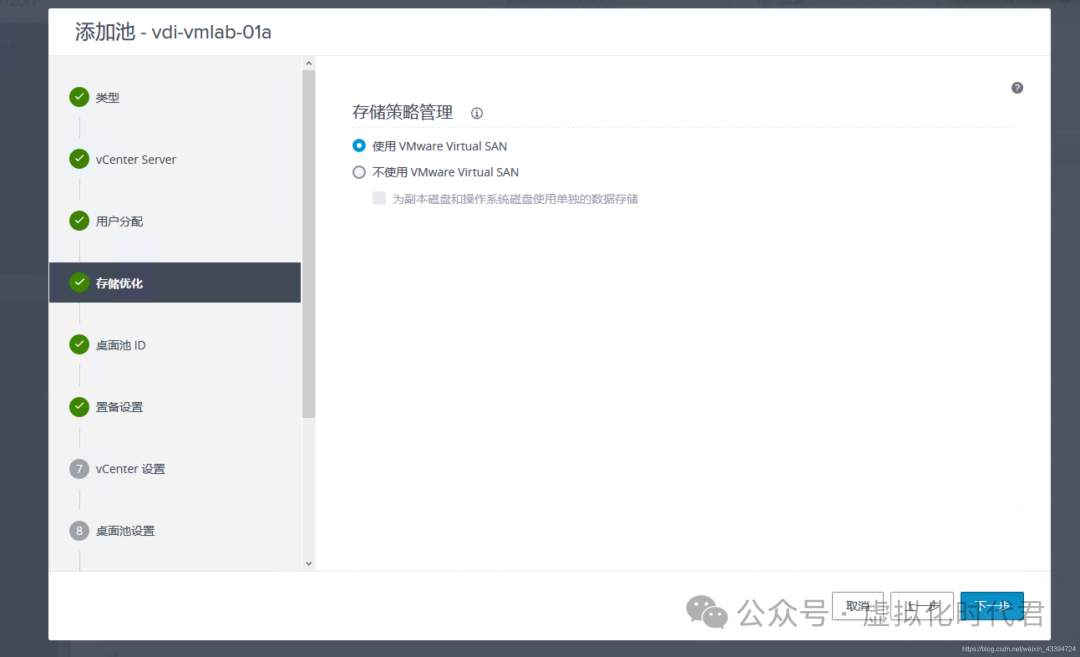Viewport: 1080px width, 657px height.
Task: Click the step 7 circle for vCenter 设置
Action: tap(79, 469)
